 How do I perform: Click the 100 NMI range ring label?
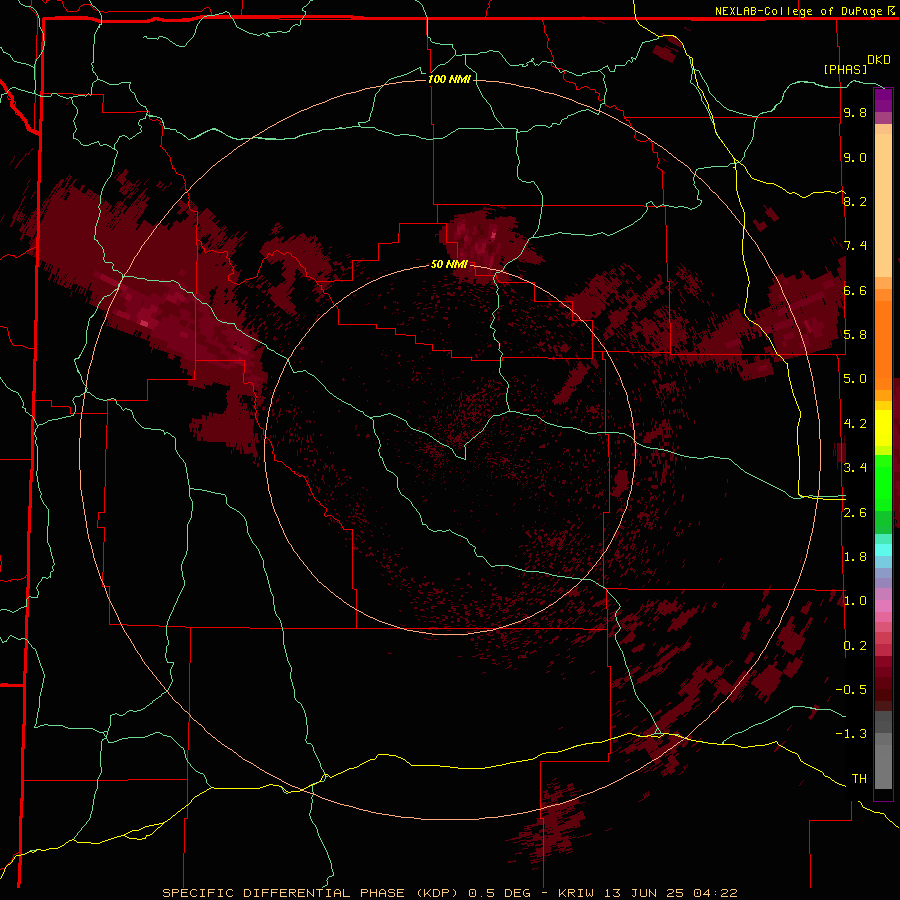(449, 79)
